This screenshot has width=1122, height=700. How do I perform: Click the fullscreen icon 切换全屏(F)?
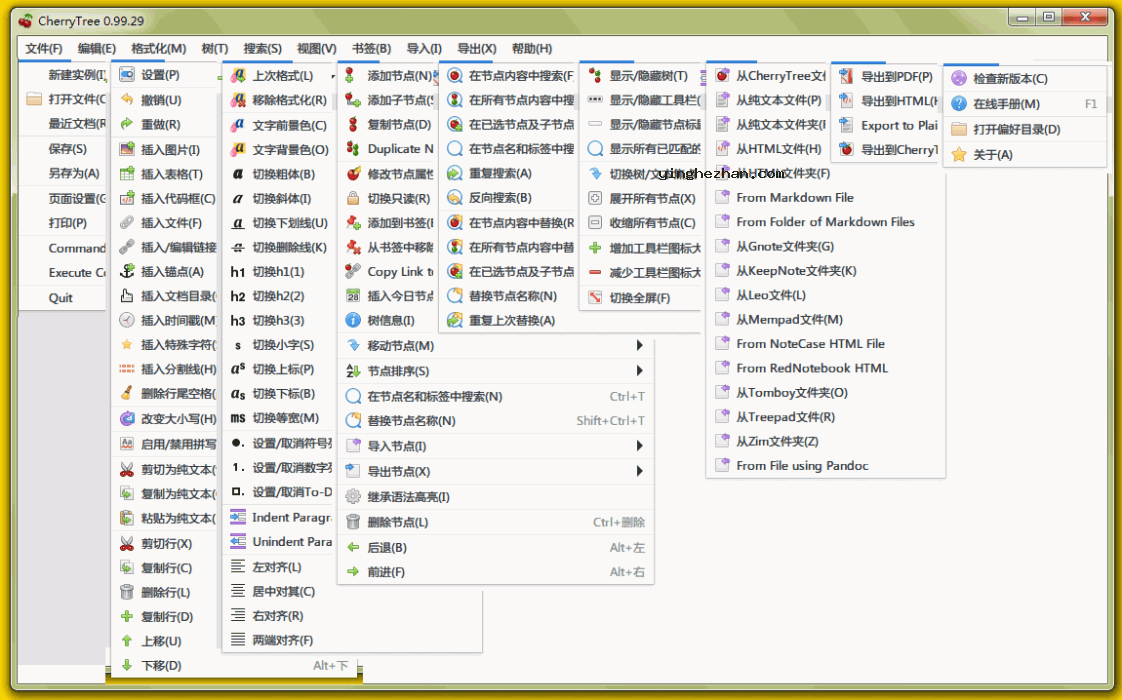tap(595, 297)
